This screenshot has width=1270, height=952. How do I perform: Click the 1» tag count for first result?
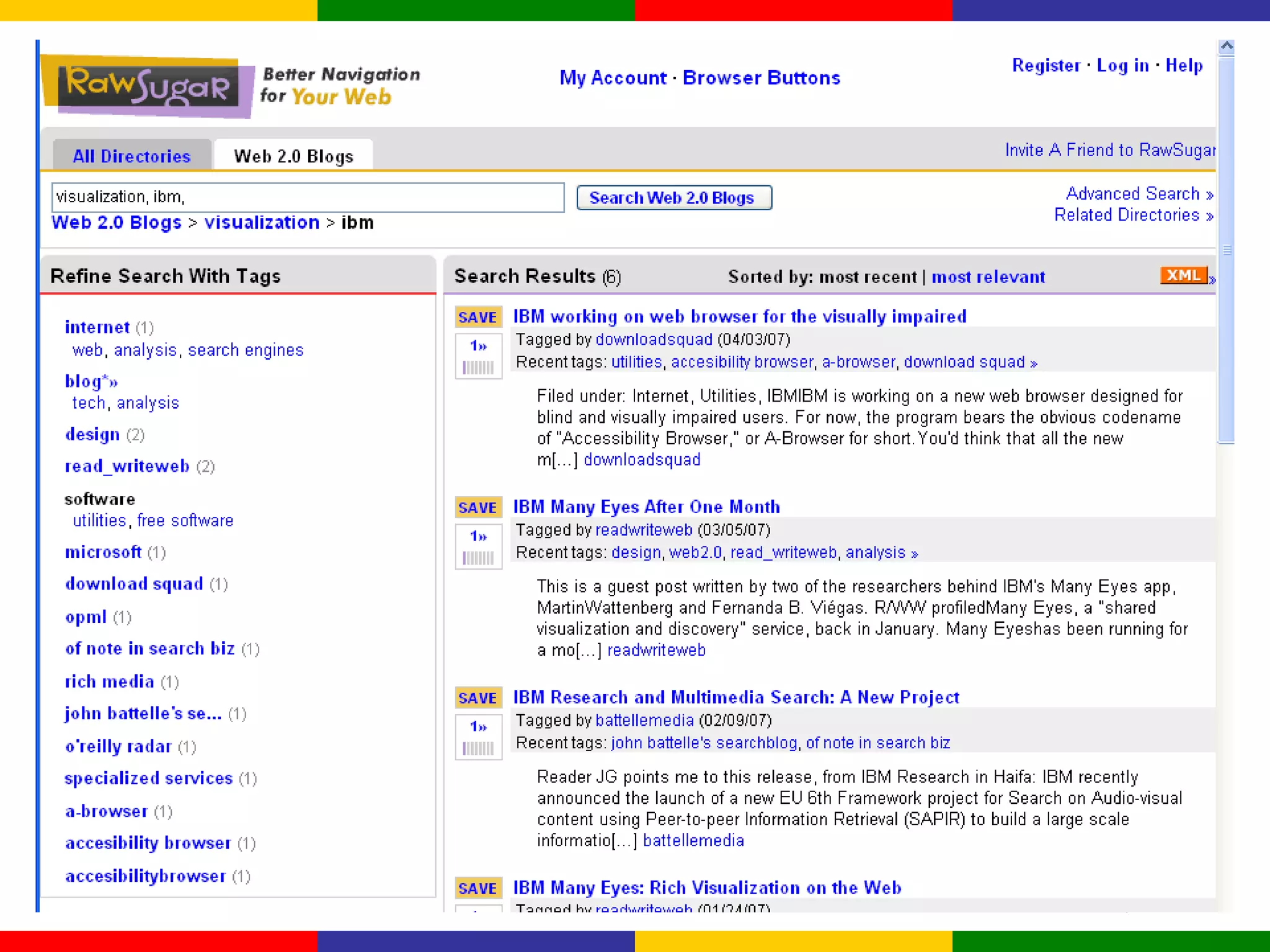pyautogui.click(x=477, y=346)
